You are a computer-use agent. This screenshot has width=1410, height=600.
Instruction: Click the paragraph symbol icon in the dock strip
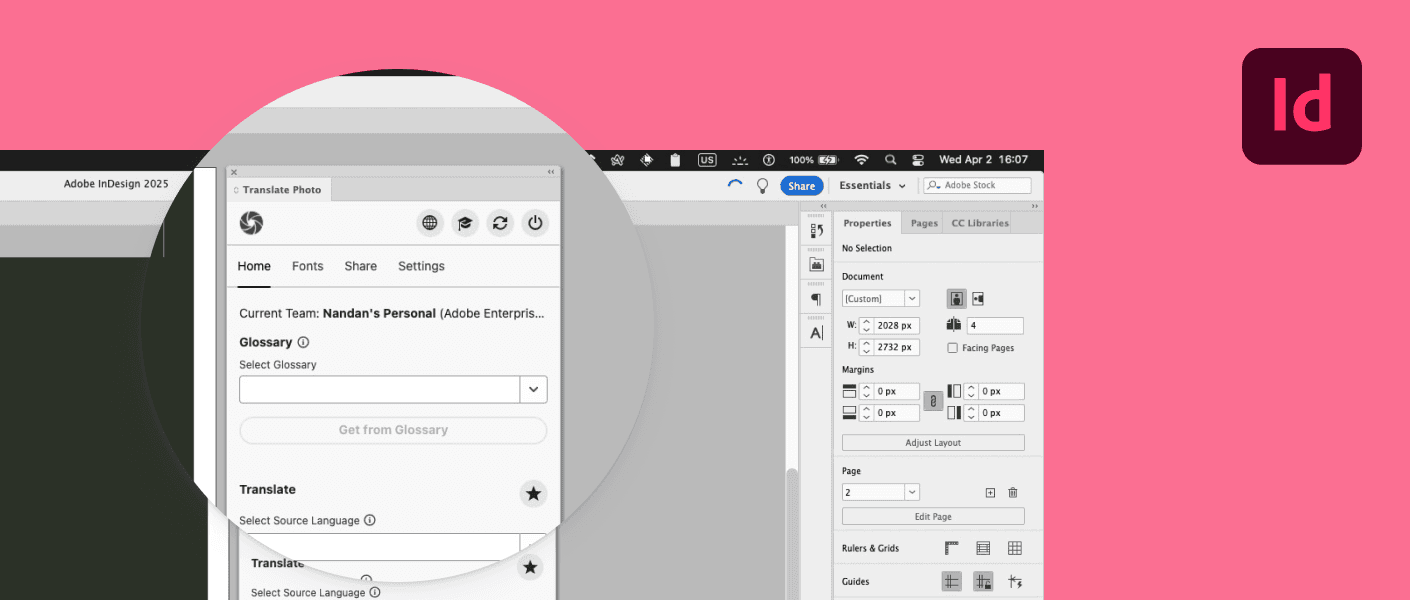pyautogui.click(x=816, y=299)
